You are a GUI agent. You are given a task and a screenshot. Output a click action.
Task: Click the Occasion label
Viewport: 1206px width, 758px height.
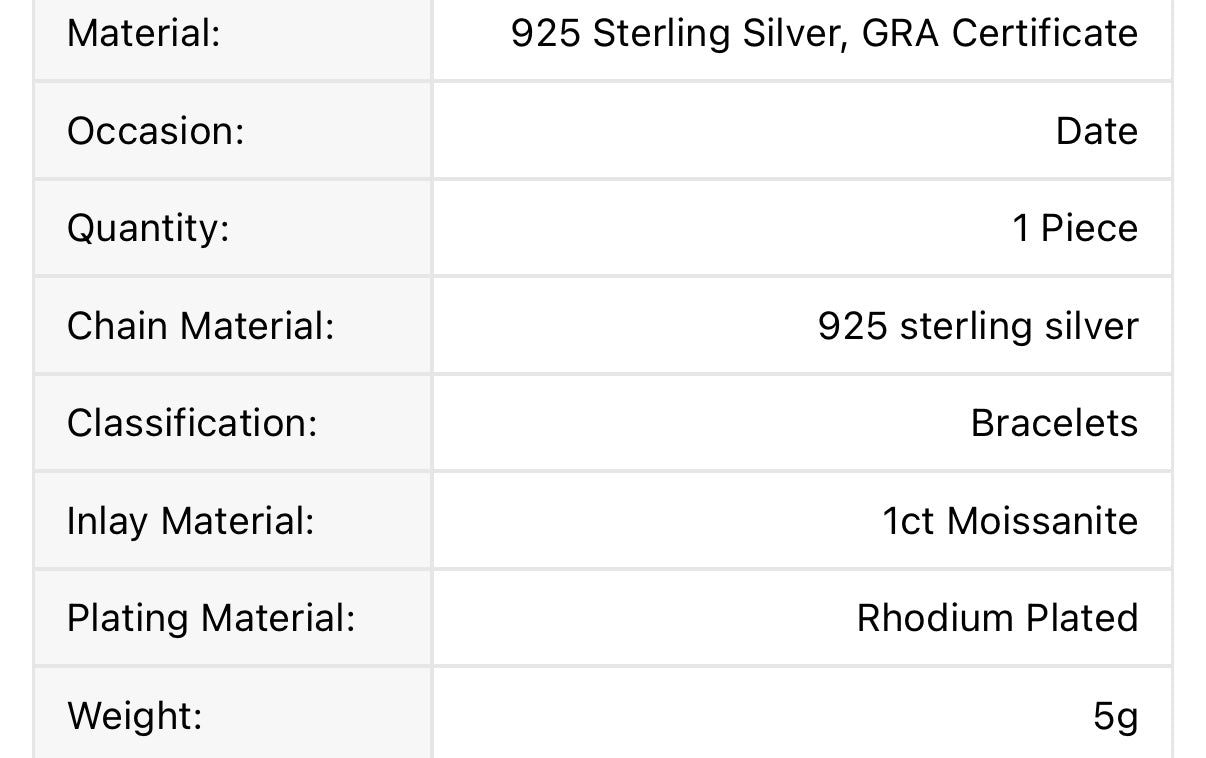pyautogui.click(x=155, y=131)
